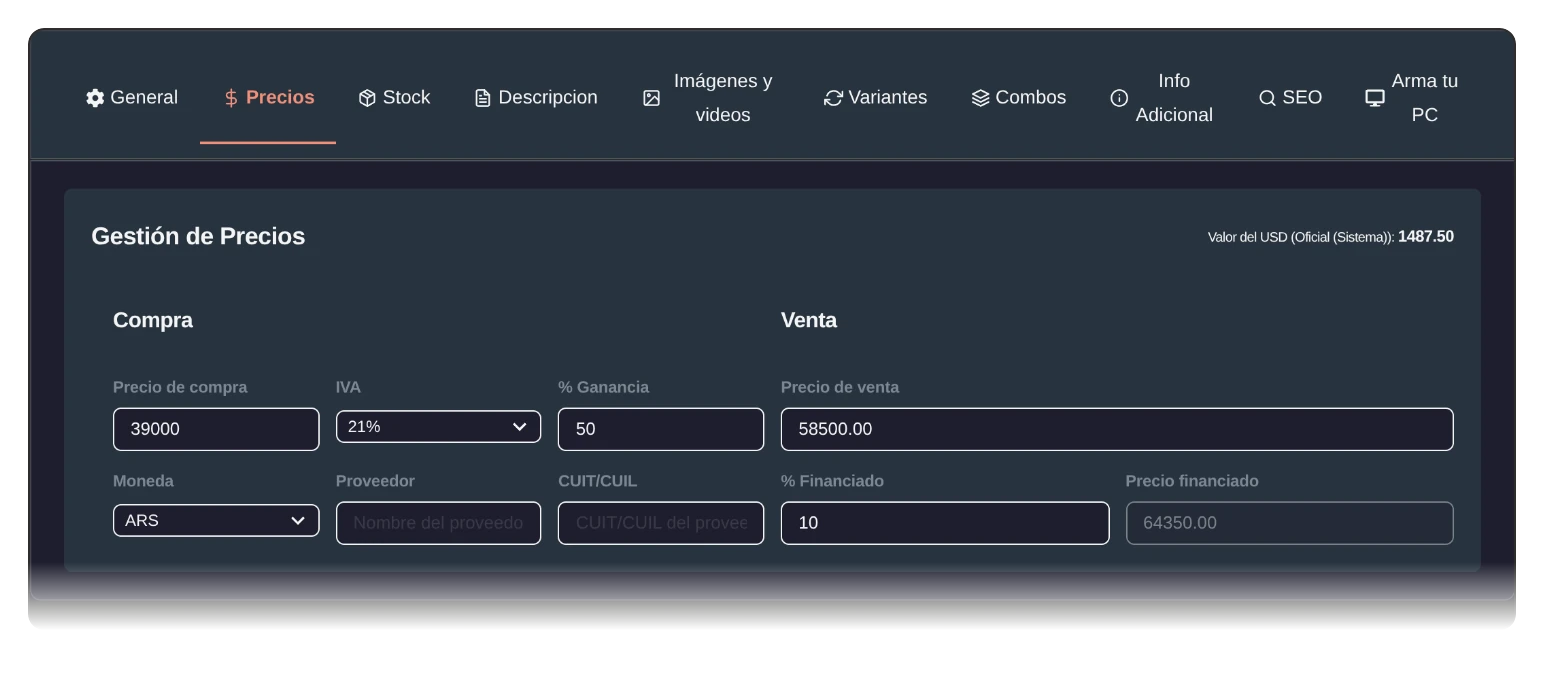Click the % Financiado field
The image size is (1544, 682).
point(945,523)
